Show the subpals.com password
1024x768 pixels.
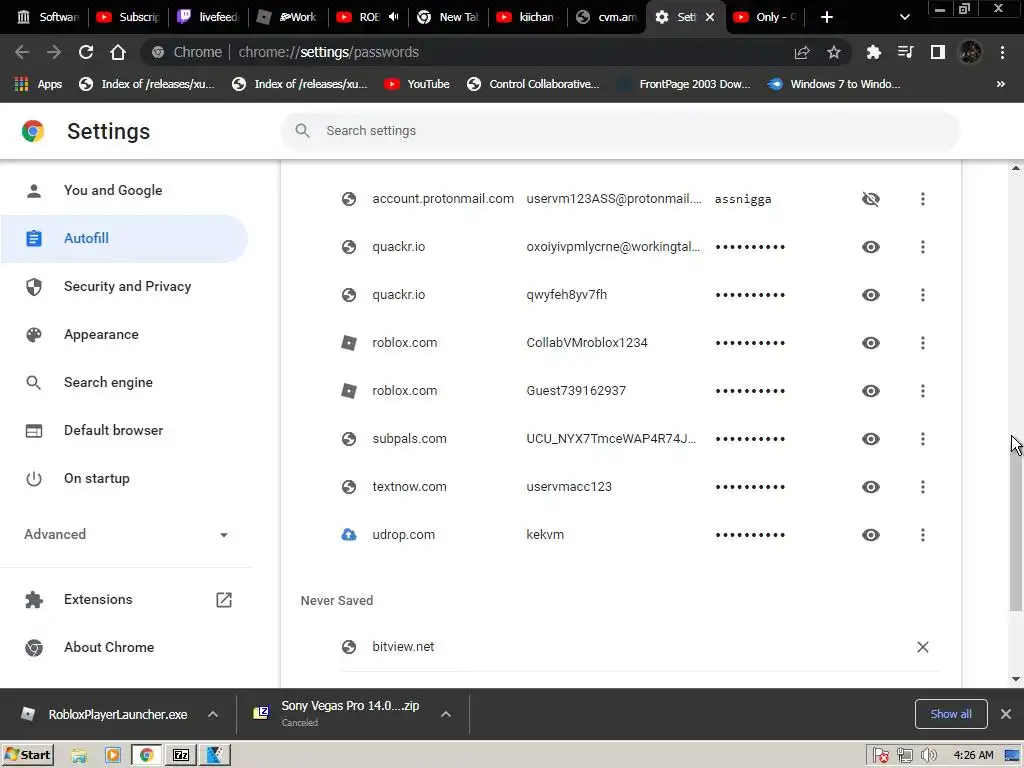pyautogui.click(x=871, y=439)
